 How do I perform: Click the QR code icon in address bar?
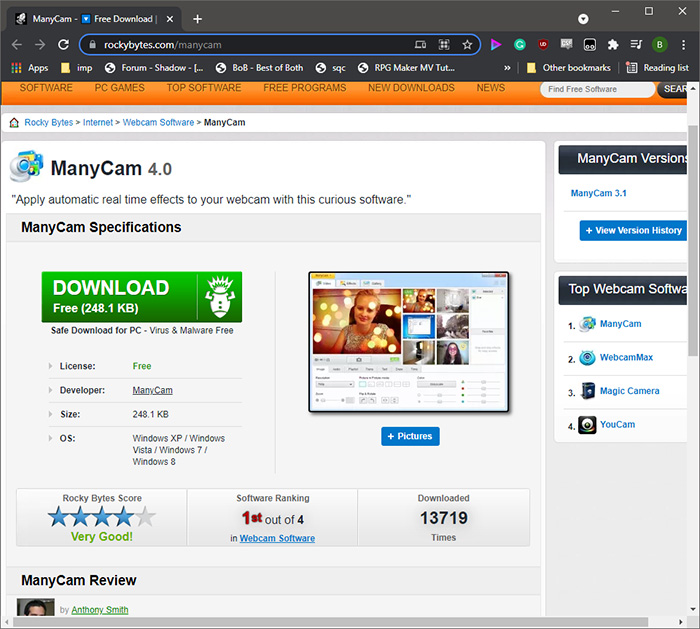pyautogui.click(x=444, y=45)
